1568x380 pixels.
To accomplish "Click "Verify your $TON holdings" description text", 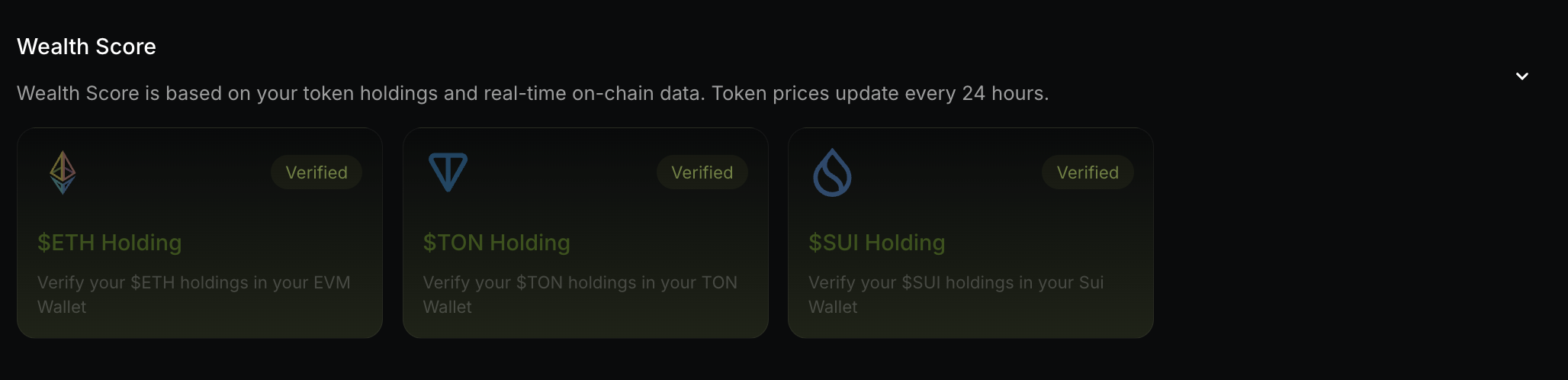I will (580, 282).
